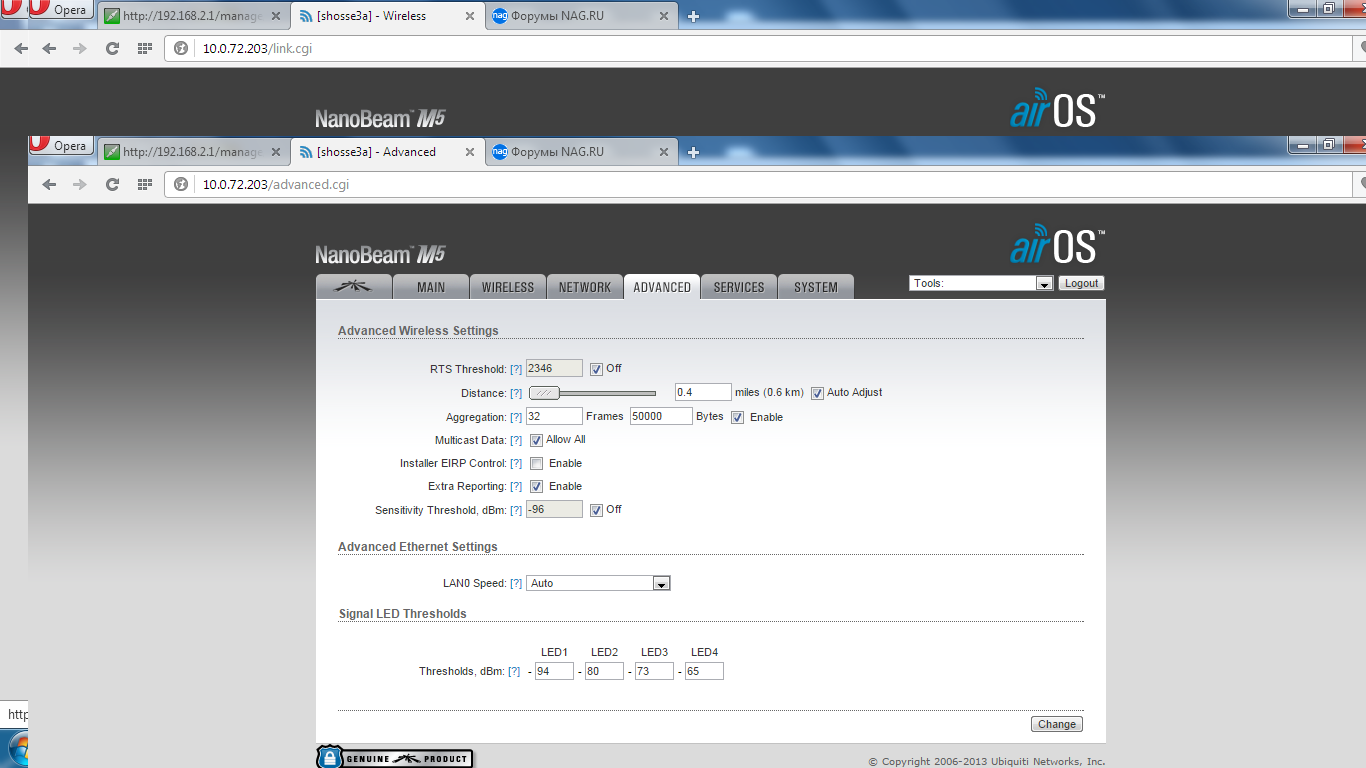Open help for Distance
Viewport: 1366px width, 768px height.
516,394
